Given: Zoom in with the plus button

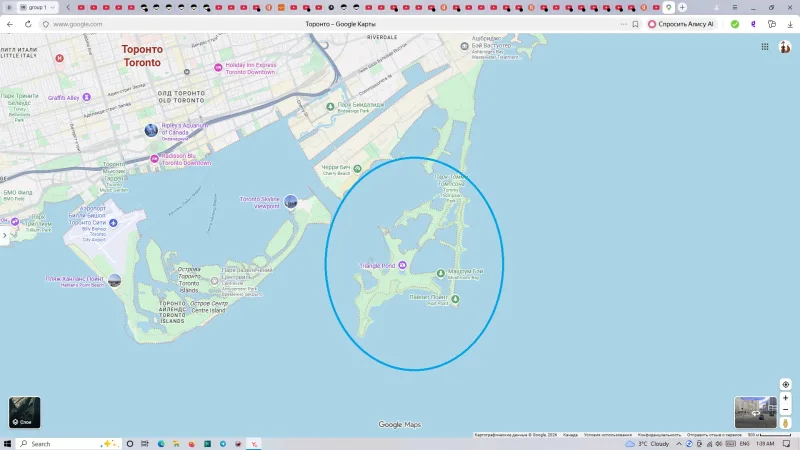Looking at the screenshot, I should click(x=786, y=398).
